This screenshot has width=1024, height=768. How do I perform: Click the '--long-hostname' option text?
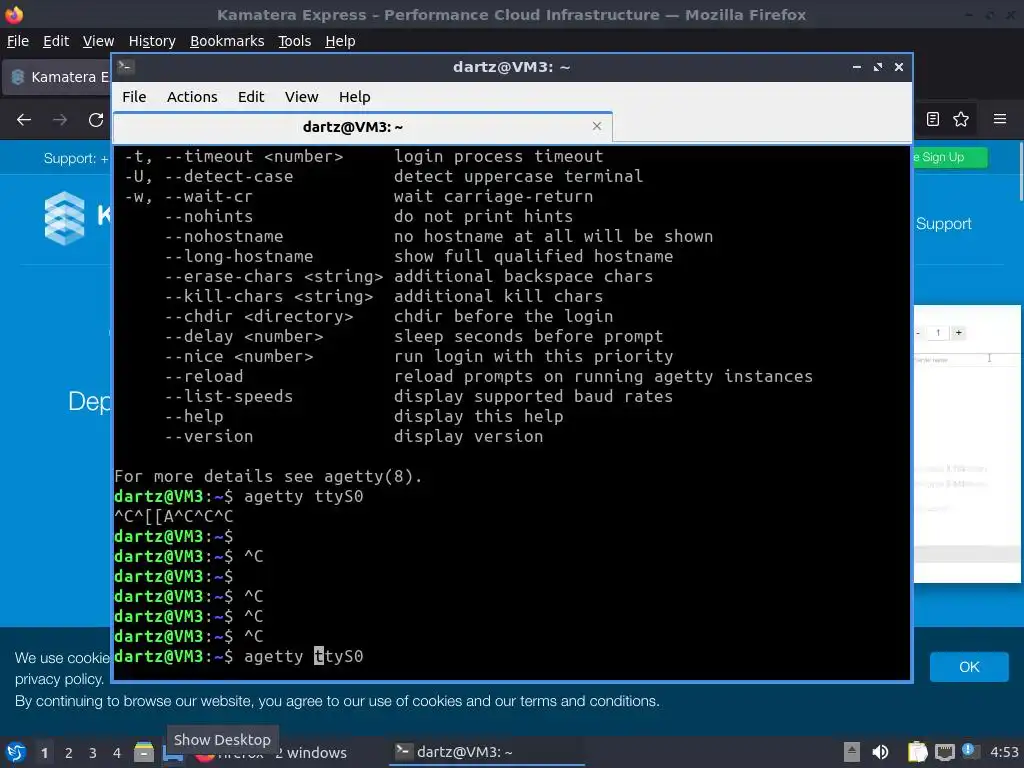pyautogui.click(x=238, y=257)
